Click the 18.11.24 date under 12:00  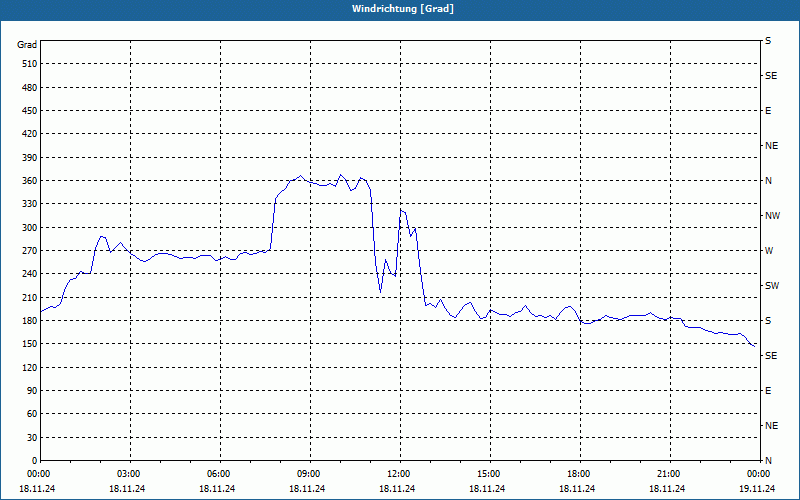tap(397, 489)
